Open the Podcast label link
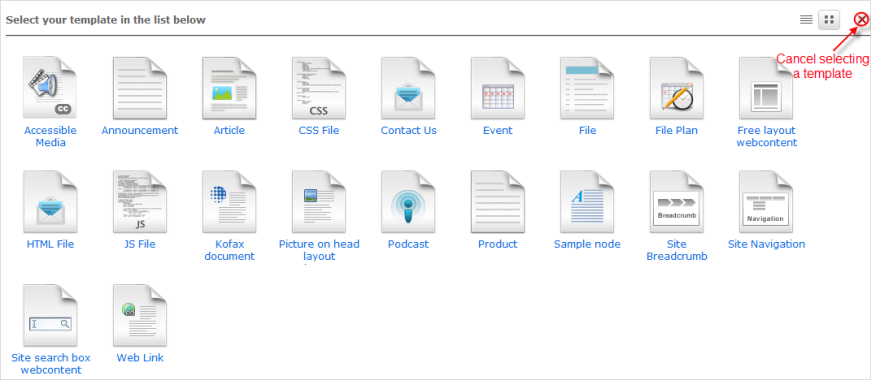871x380 pixels. coord(408,244)
